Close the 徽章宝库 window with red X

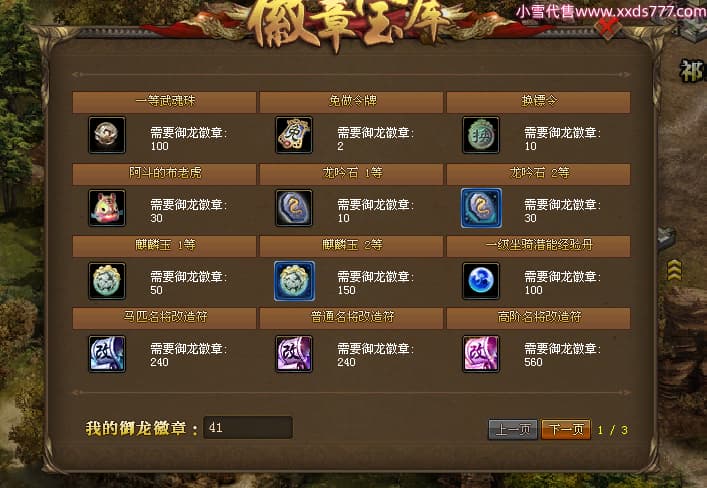pyautogui.click(x=607, y=28)
